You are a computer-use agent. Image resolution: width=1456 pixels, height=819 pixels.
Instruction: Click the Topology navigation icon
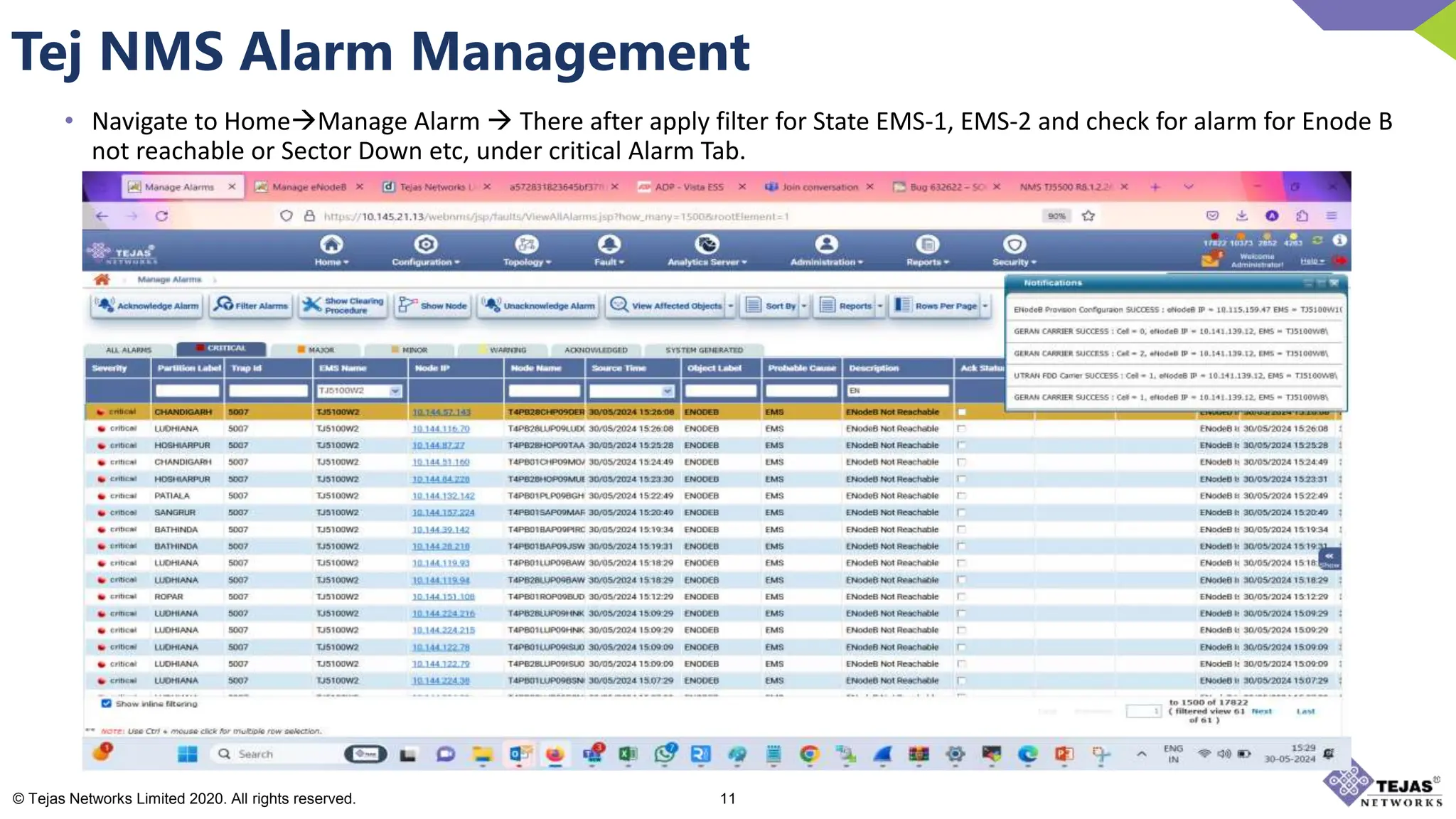[x=526, y=245]
